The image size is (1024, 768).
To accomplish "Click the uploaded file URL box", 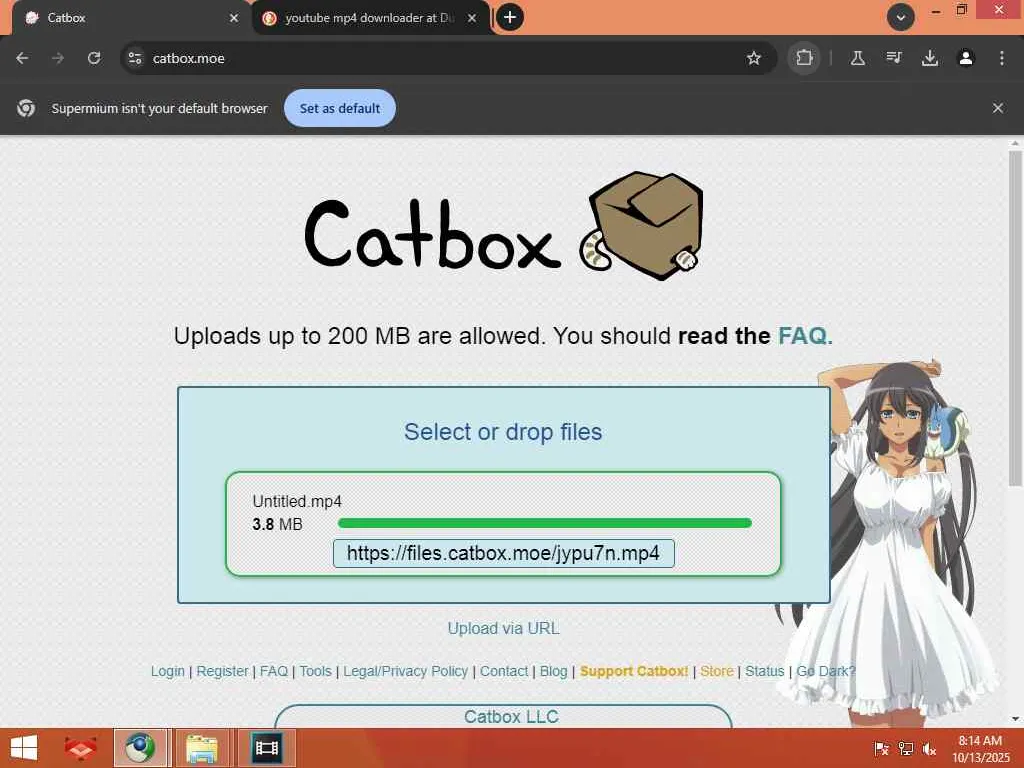I will (x=504, y=553).
